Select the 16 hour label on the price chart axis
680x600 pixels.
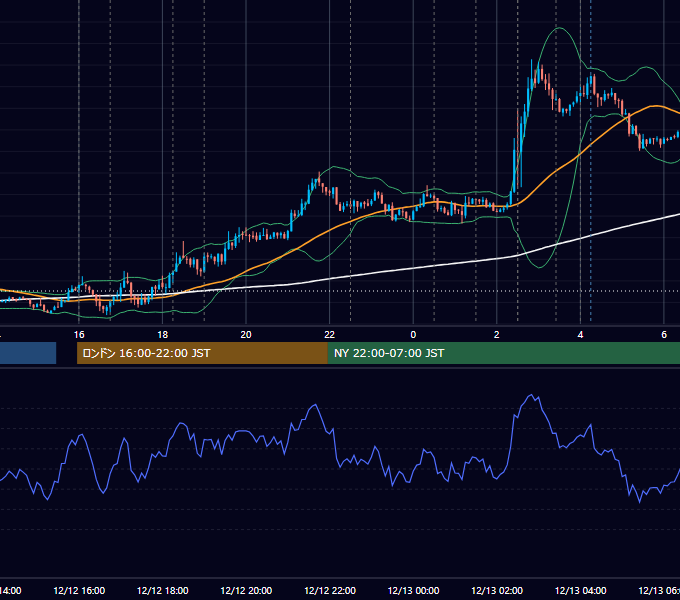tap(79, 335)
